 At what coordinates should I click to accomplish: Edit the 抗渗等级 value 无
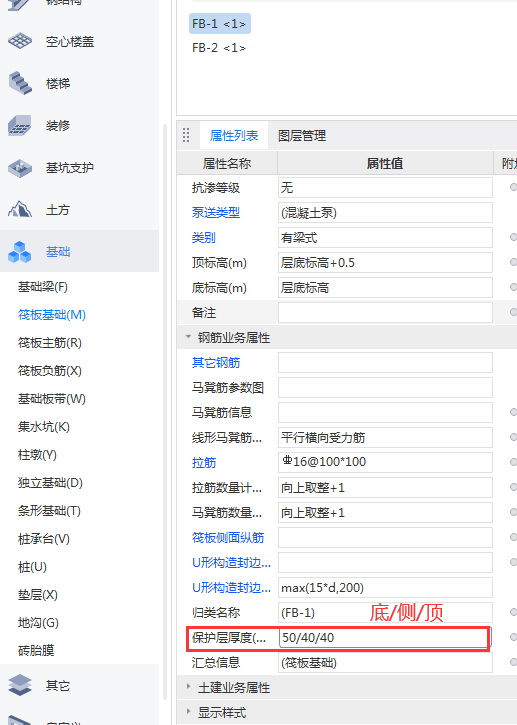click(385, 188)
